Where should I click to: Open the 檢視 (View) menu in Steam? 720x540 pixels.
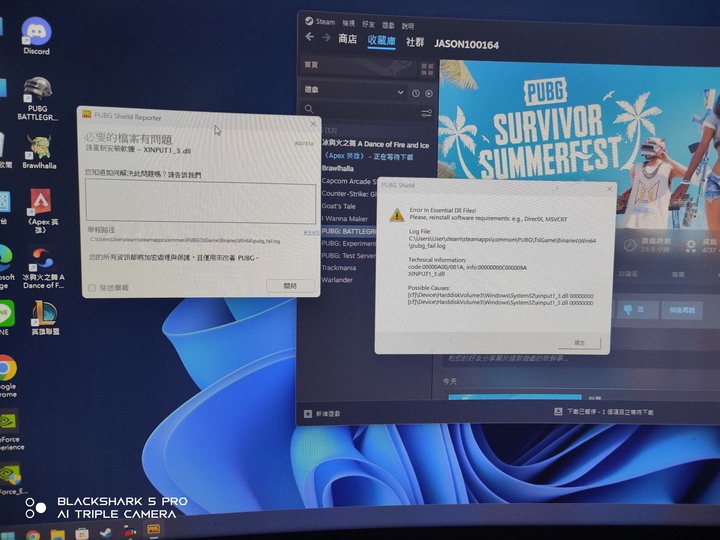(349, 23)
